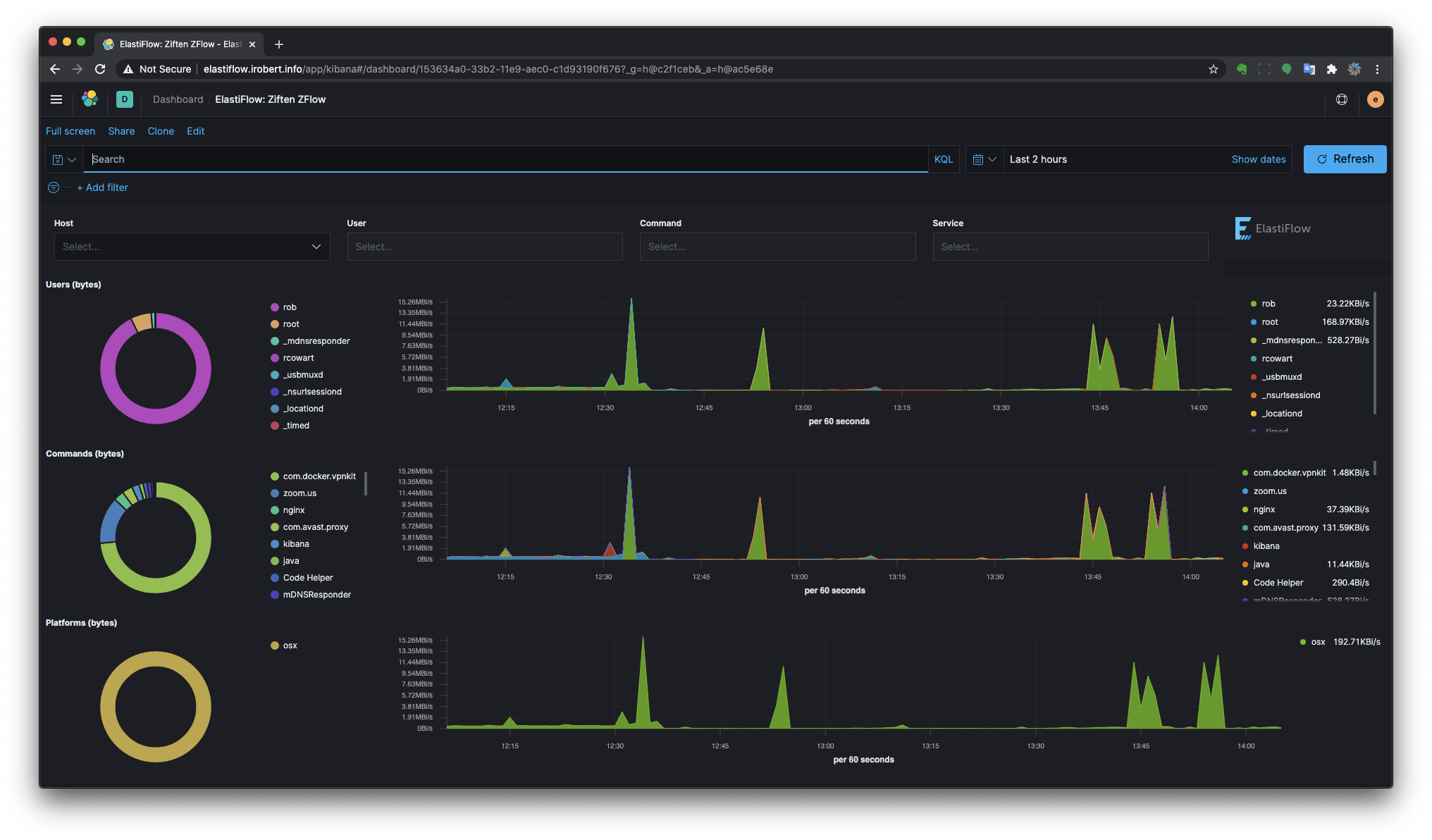
Task: Reload the page with the browser reload icon
Action: coord(100,69)
